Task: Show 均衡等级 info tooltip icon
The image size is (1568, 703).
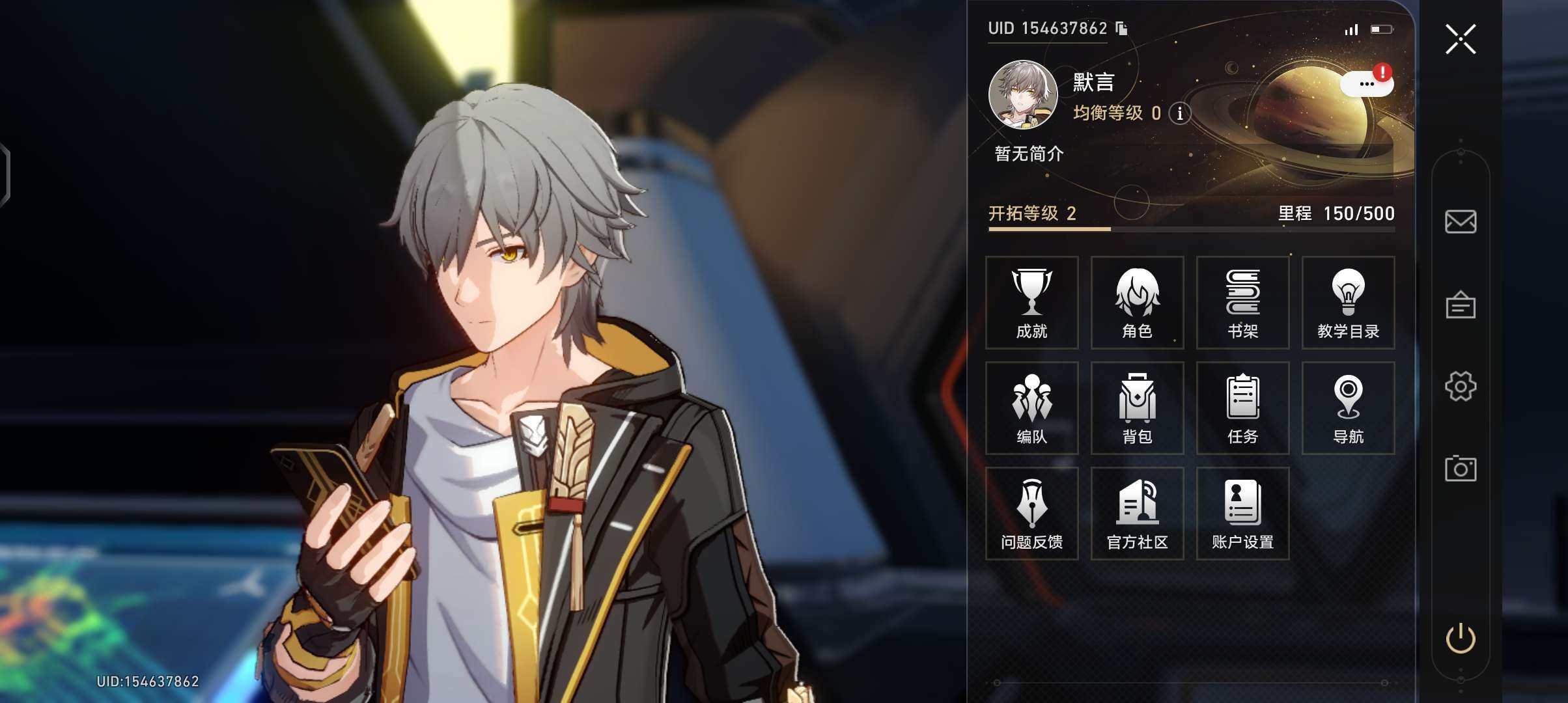Action: 1179,113
